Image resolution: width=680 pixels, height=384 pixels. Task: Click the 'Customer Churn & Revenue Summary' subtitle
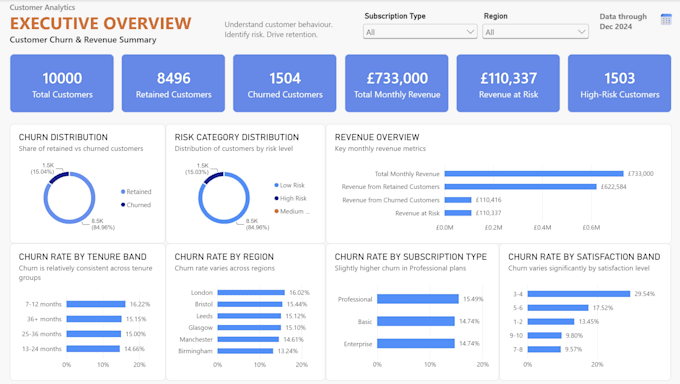[x=83, y=39]
